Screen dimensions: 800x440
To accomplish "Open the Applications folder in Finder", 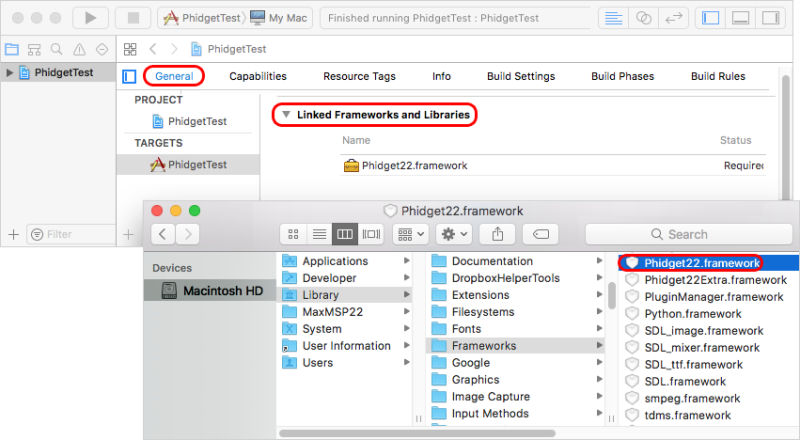I will tap(345, 261).
